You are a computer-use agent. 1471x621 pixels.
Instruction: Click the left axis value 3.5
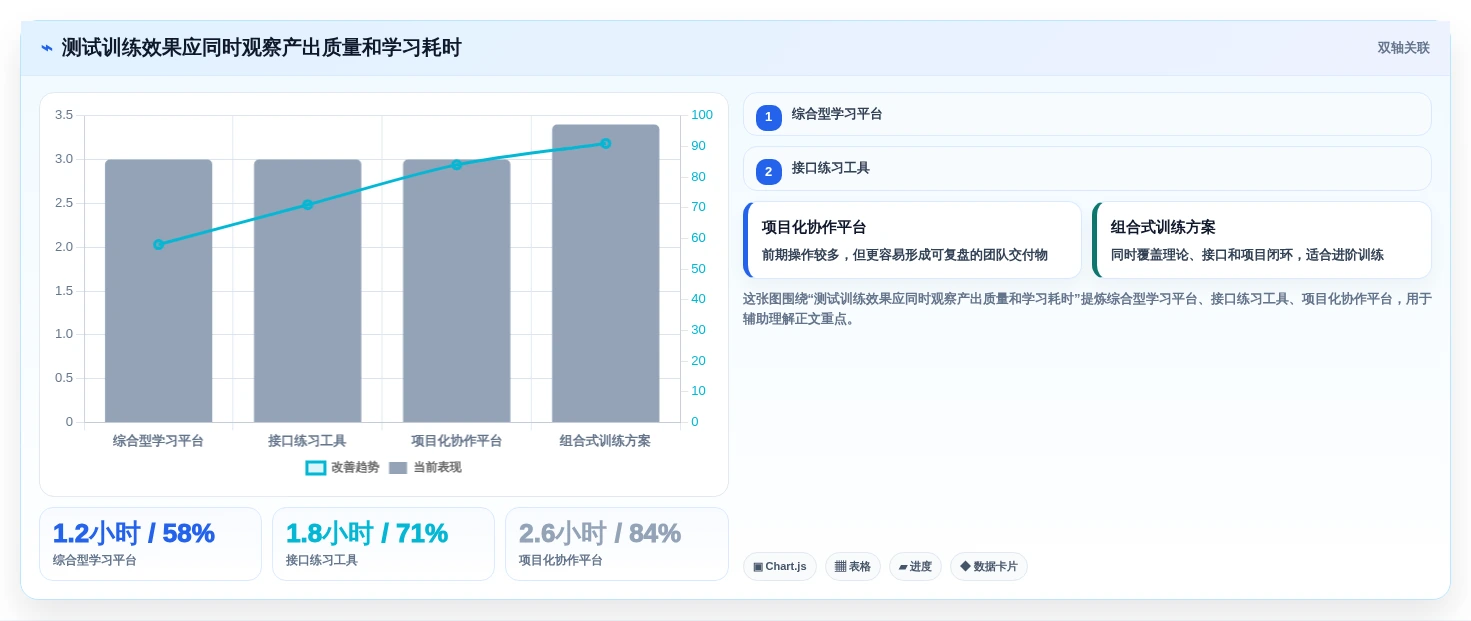64,115
